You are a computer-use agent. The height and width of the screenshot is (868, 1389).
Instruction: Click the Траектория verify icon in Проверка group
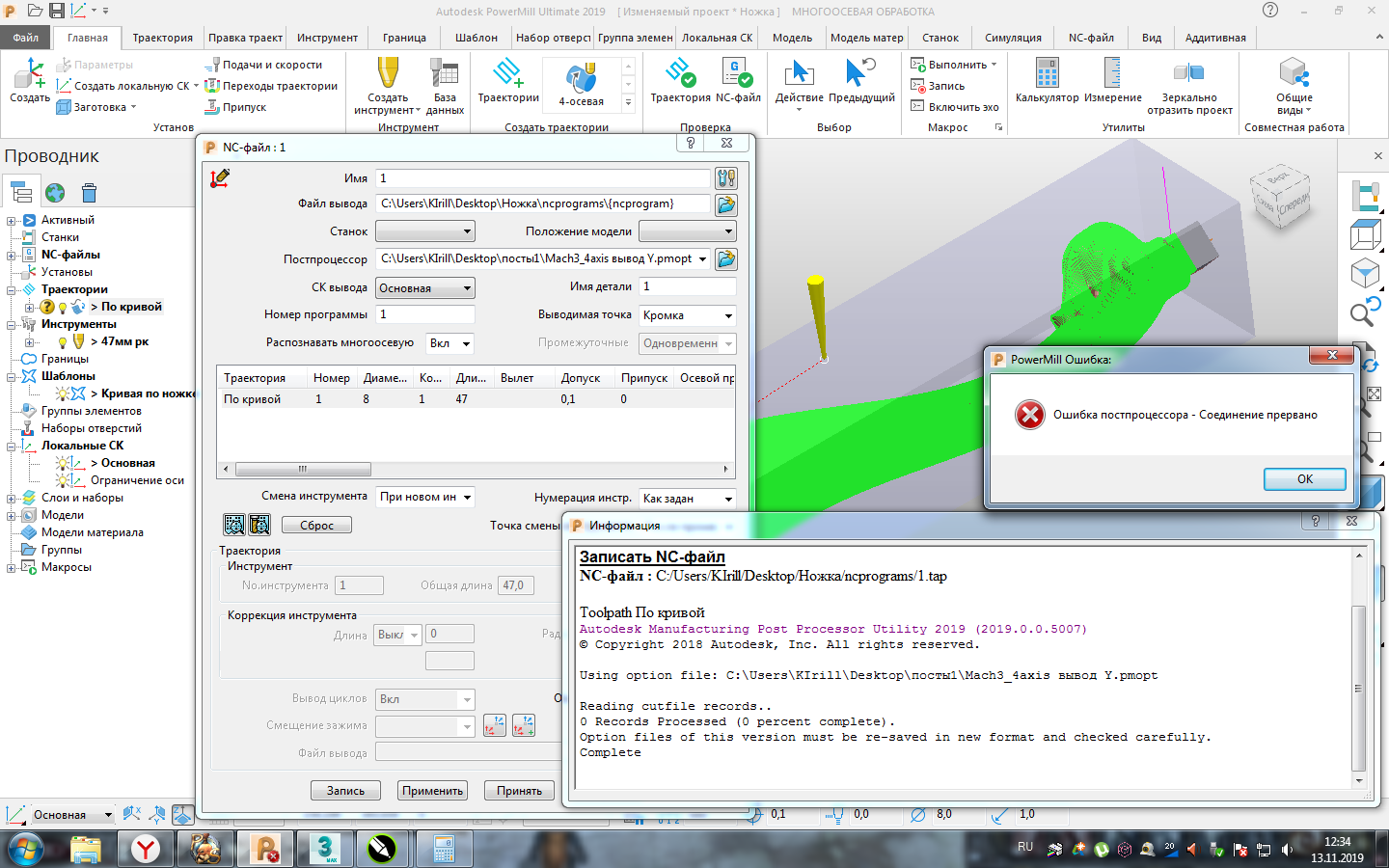click(680, 79)
